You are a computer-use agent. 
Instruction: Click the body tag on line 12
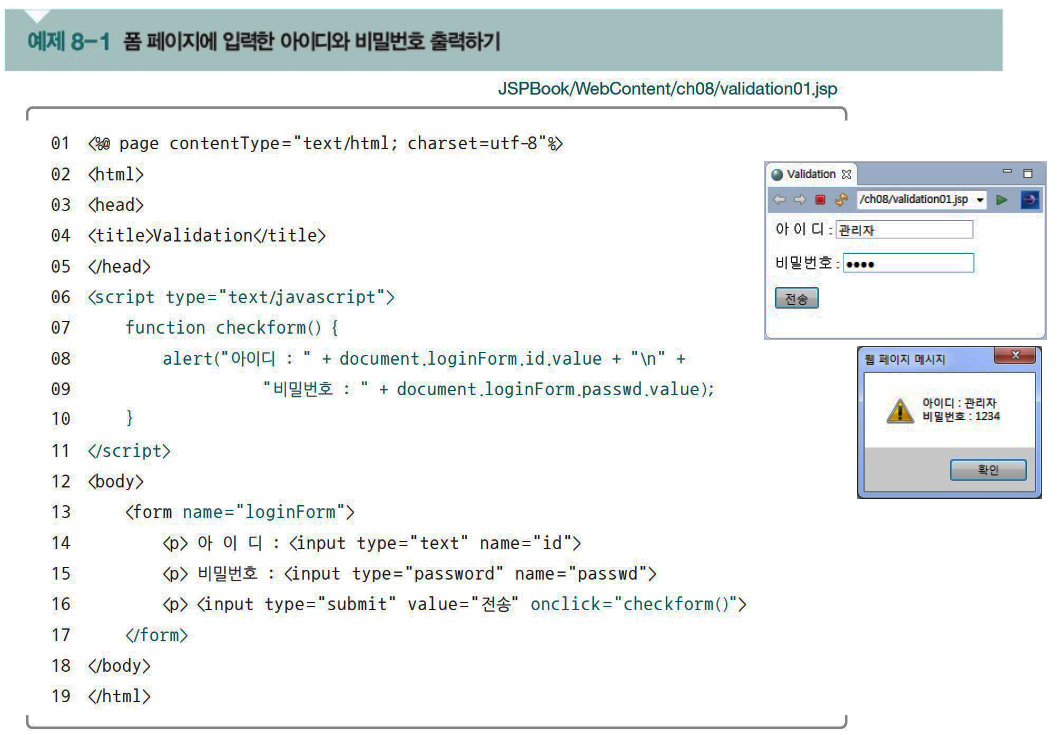(x=115, y=481)
